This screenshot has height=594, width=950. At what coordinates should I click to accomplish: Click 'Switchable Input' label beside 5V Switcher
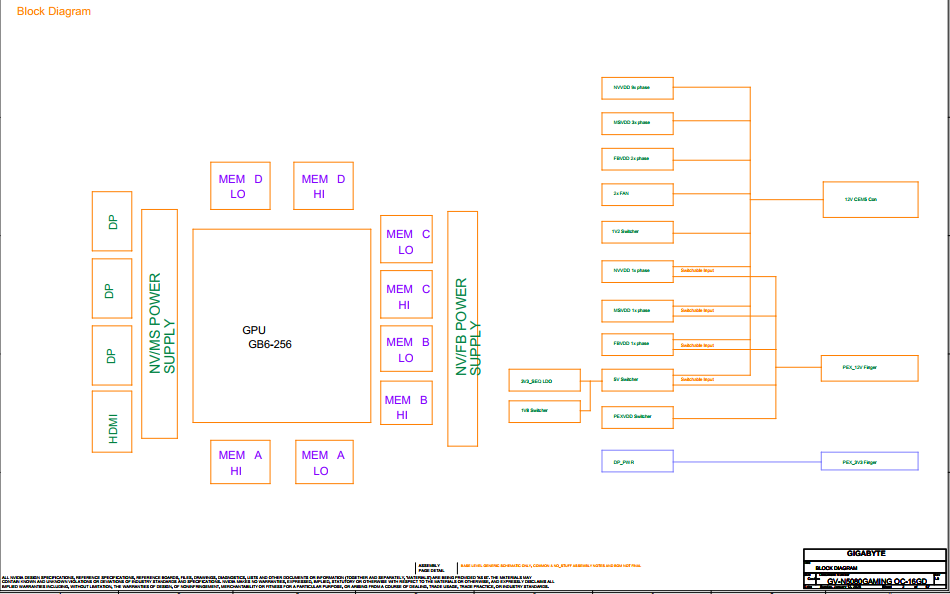[x=697, y=379]
